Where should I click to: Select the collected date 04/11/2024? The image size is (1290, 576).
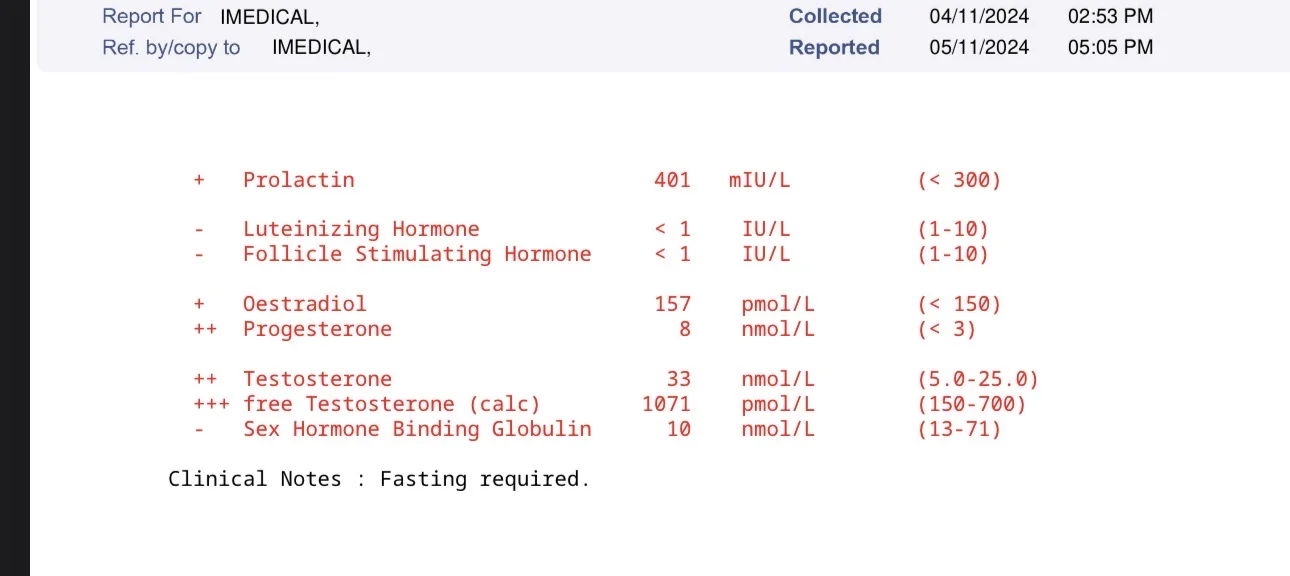[x=978, y=16]
